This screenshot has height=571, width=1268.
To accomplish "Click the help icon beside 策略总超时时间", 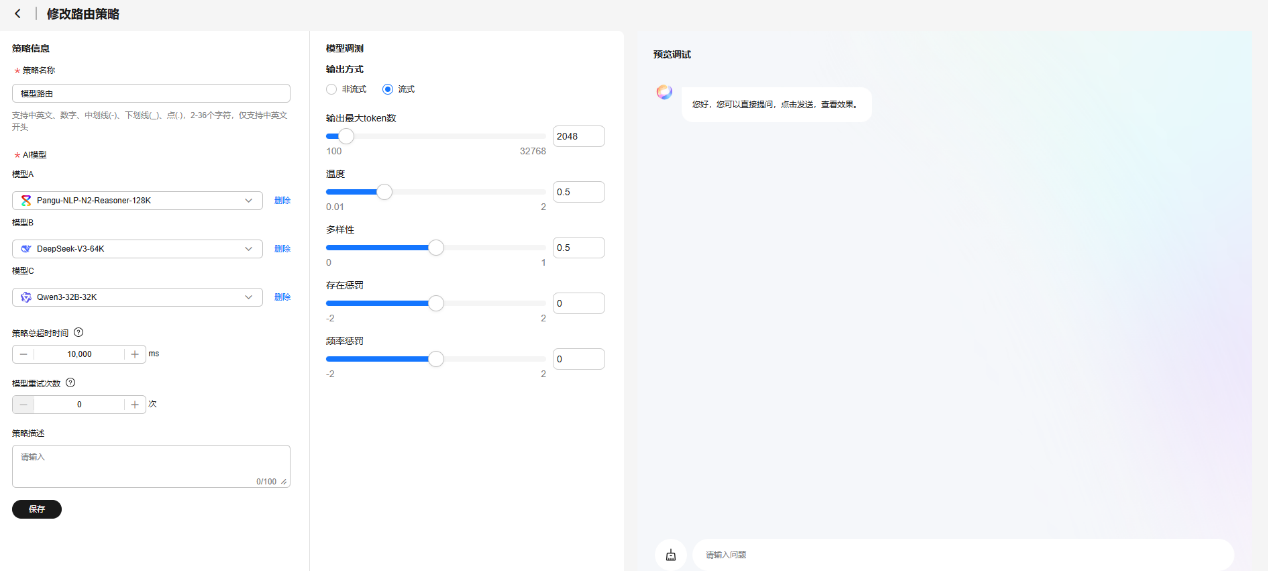I will [78, 333].
